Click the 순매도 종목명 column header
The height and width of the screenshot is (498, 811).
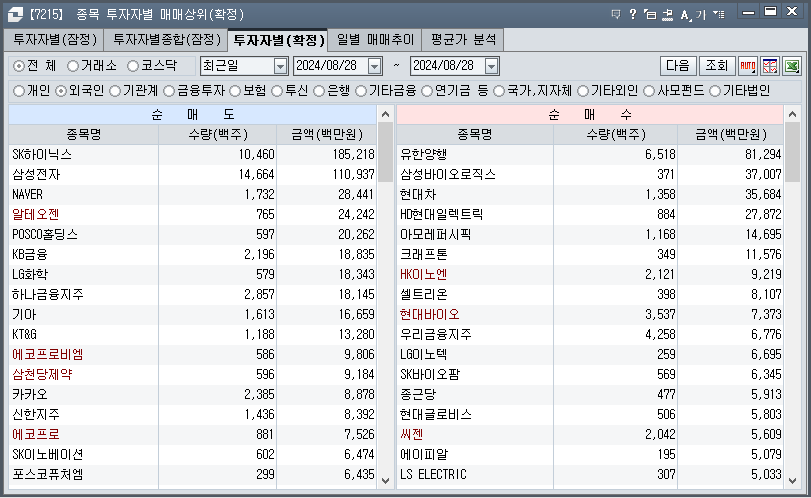pos(83,135)
